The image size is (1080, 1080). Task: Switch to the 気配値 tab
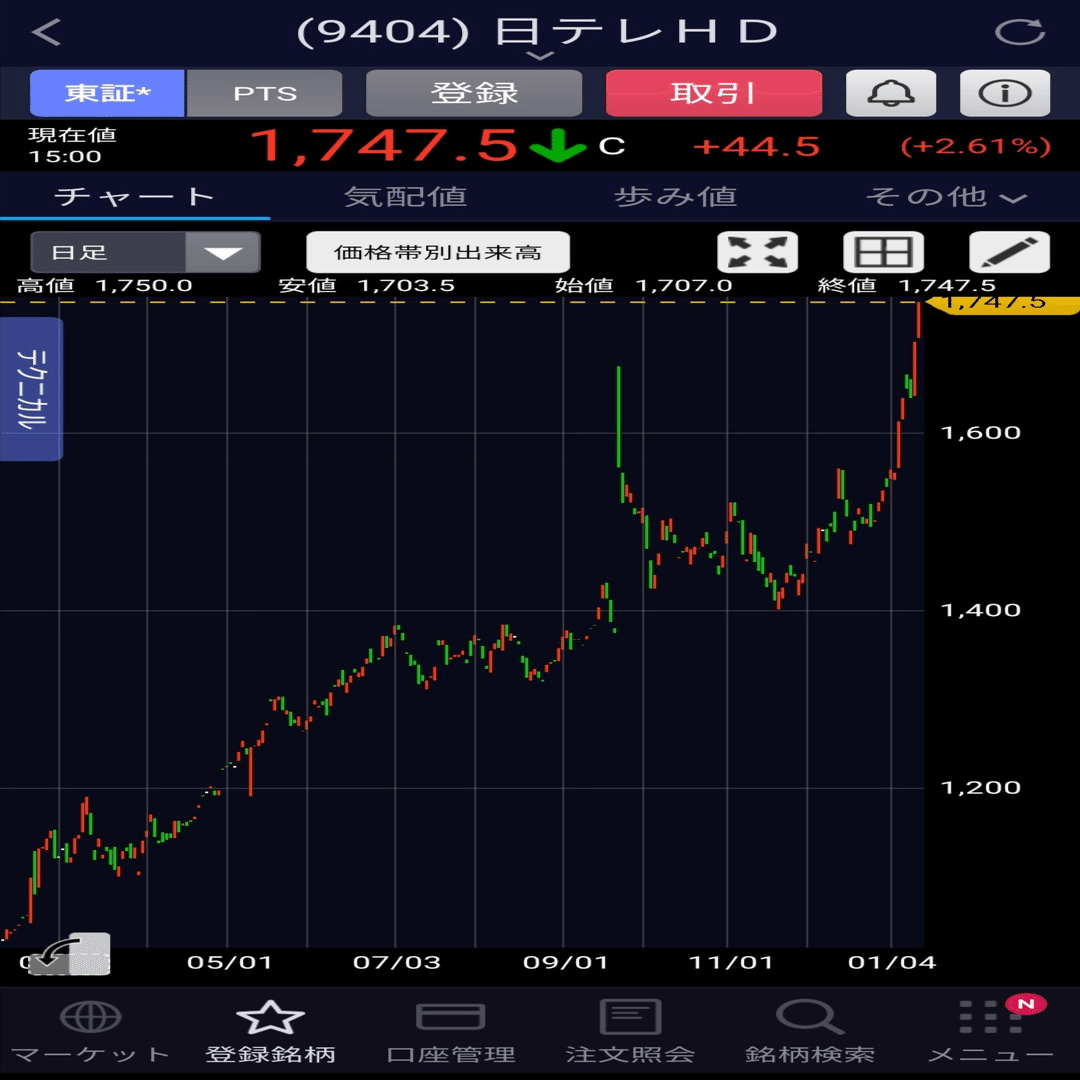405,197
